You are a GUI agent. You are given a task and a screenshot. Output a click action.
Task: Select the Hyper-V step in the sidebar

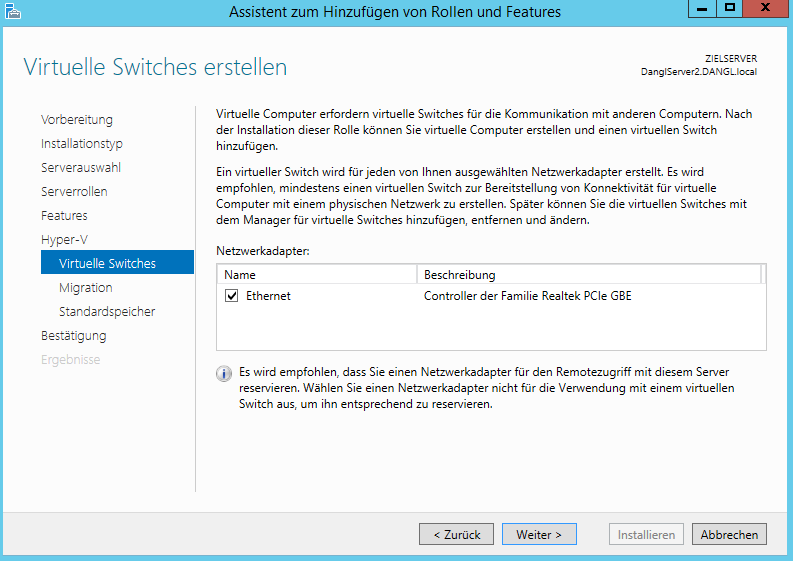(64, 239)
